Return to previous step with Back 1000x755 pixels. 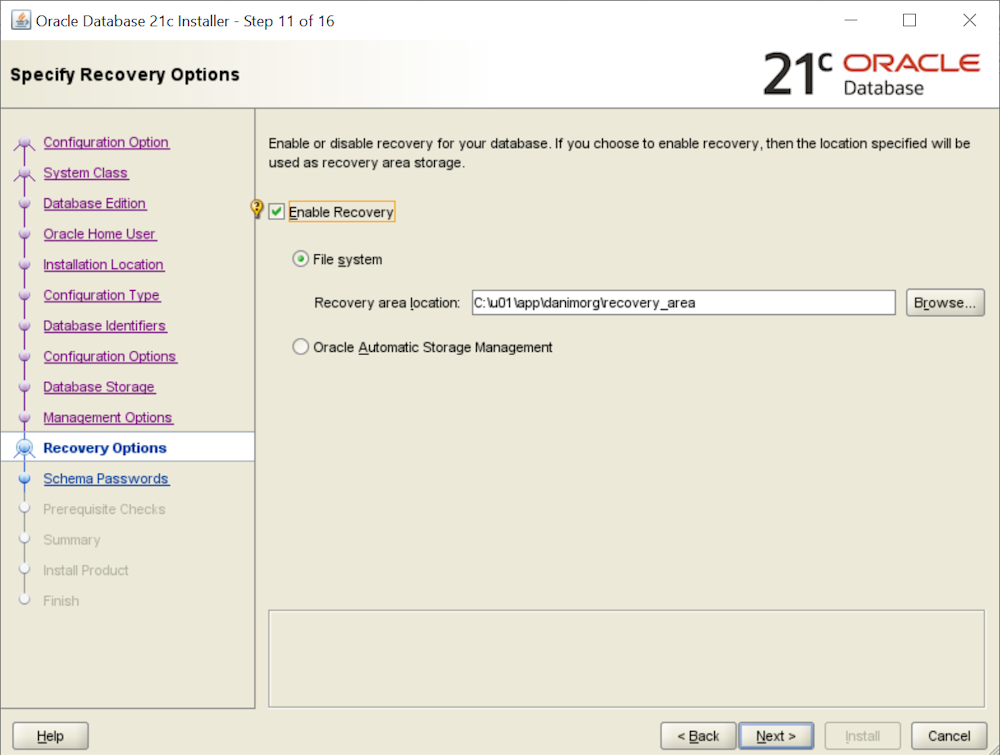[x=698, y=736]
